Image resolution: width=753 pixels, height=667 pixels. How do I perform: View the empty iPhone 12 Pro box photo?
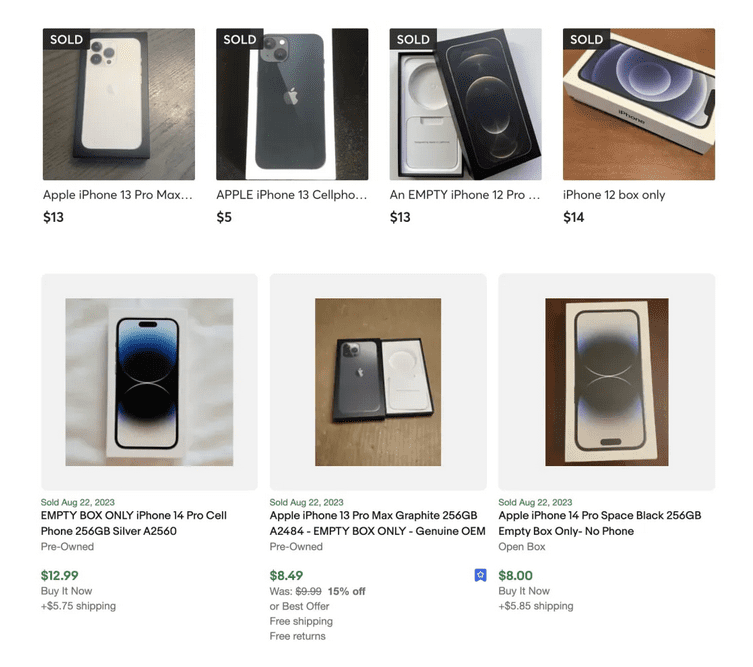click(465, 104)
